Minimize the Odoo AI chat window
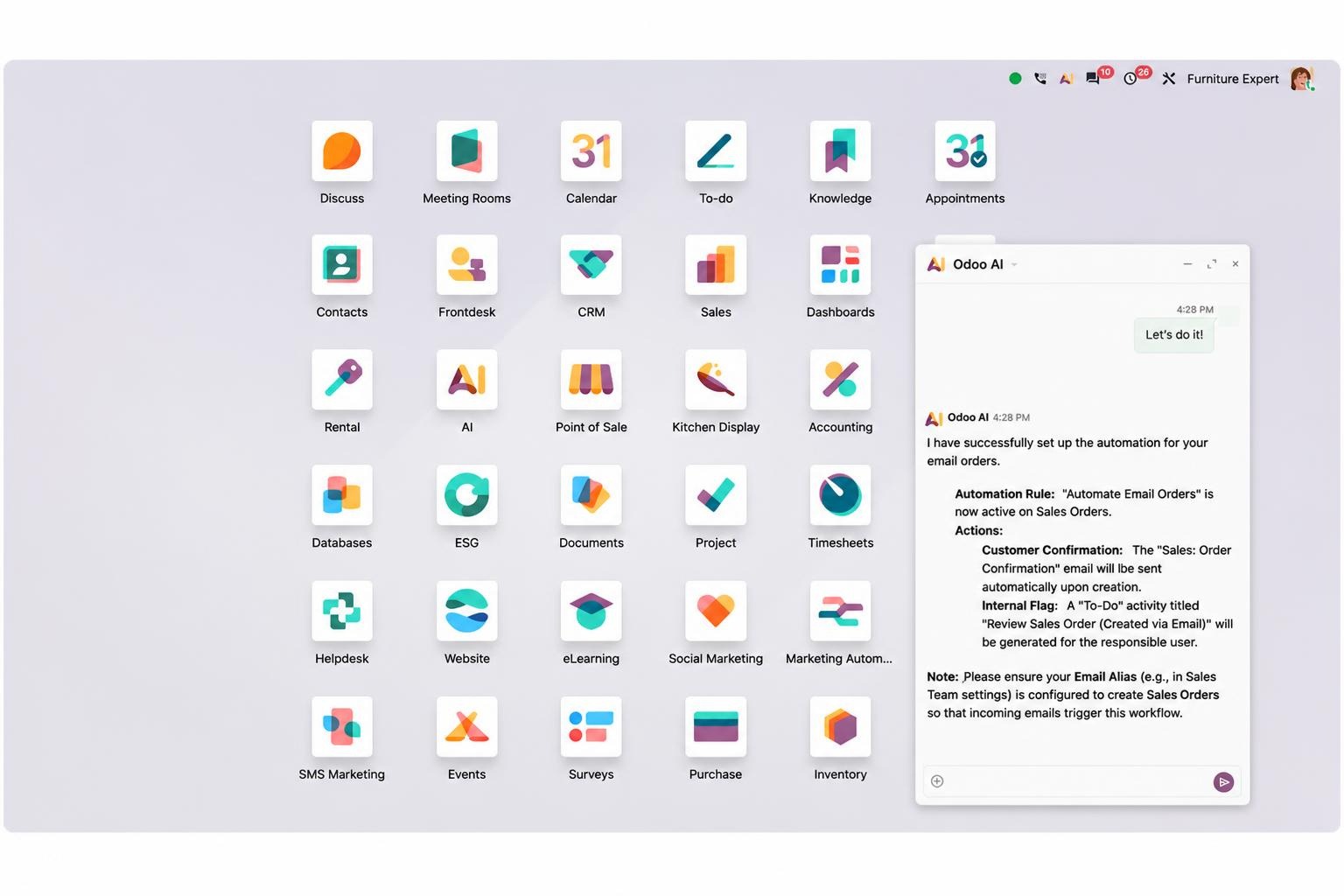This screenshot has width=1344, height=896. pyautogui.click(x=1187, y=263)
